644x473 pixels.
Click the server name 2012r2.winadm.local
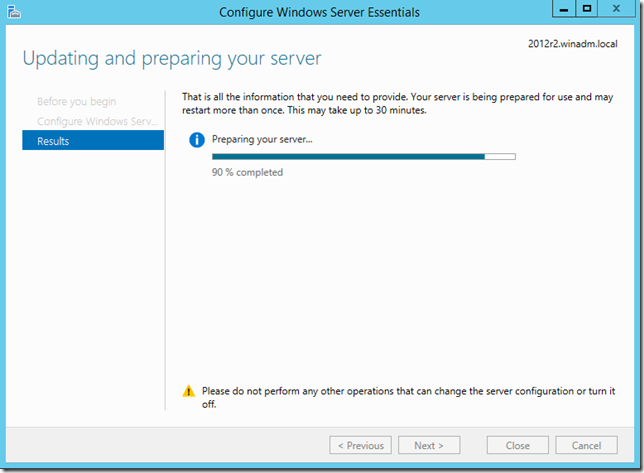point(573,44)
